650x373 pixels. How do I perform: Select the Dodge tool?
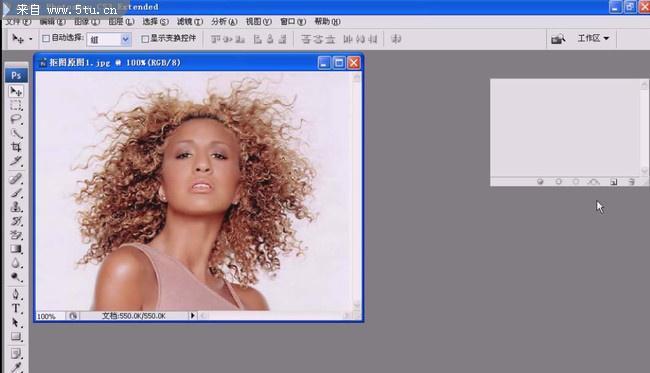(16, 277)
